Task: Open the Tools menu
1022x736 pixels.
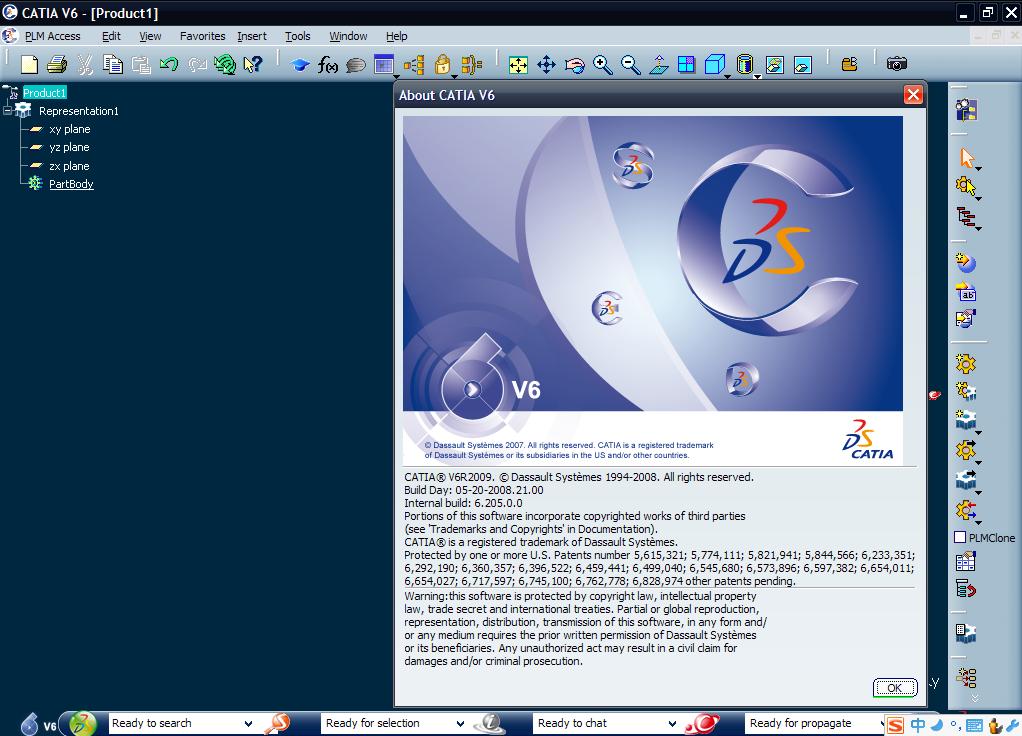Action: click(298, 36)
